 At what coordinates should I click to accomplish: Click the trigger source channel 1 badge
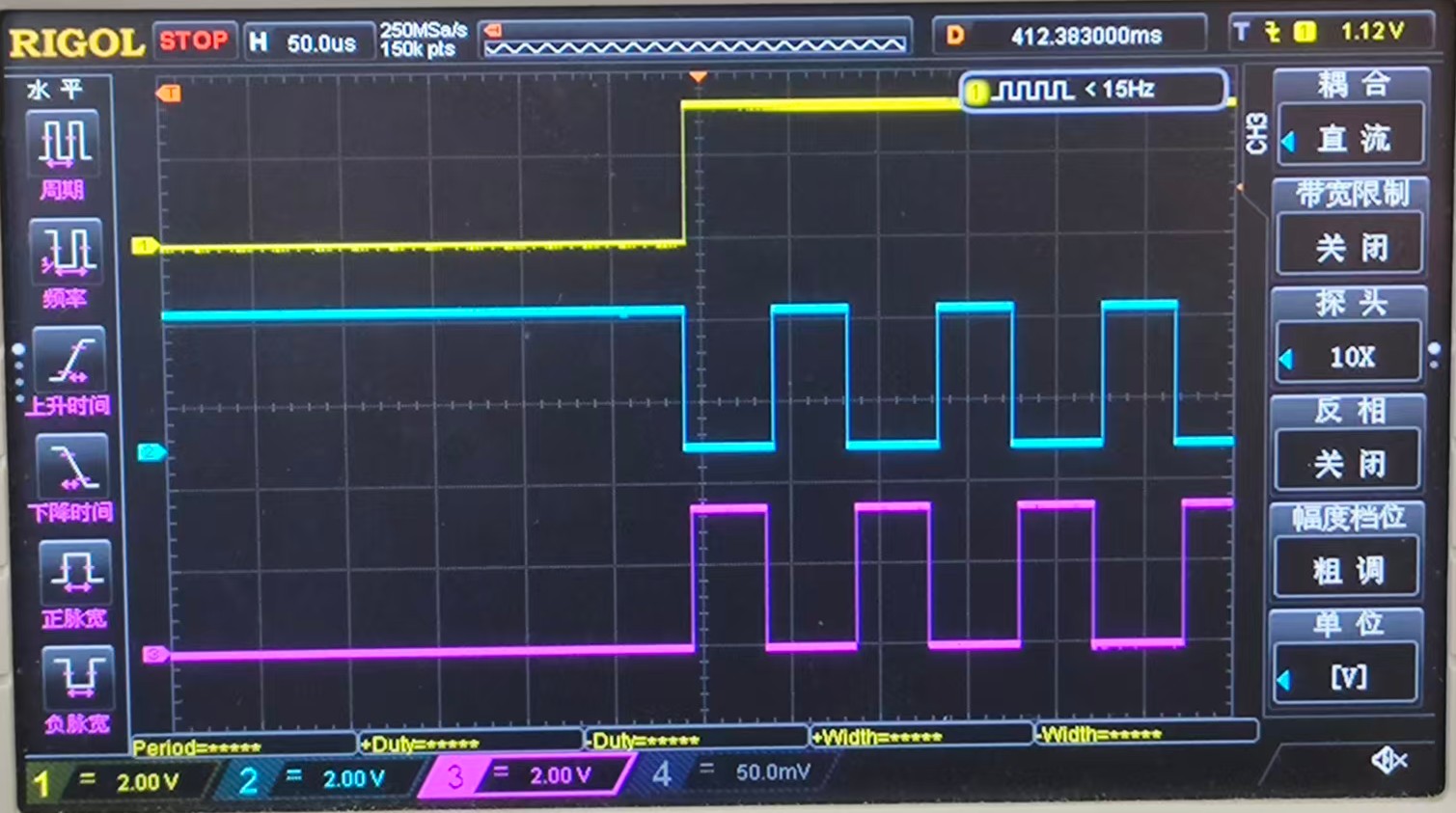[x=1305, y=32]
